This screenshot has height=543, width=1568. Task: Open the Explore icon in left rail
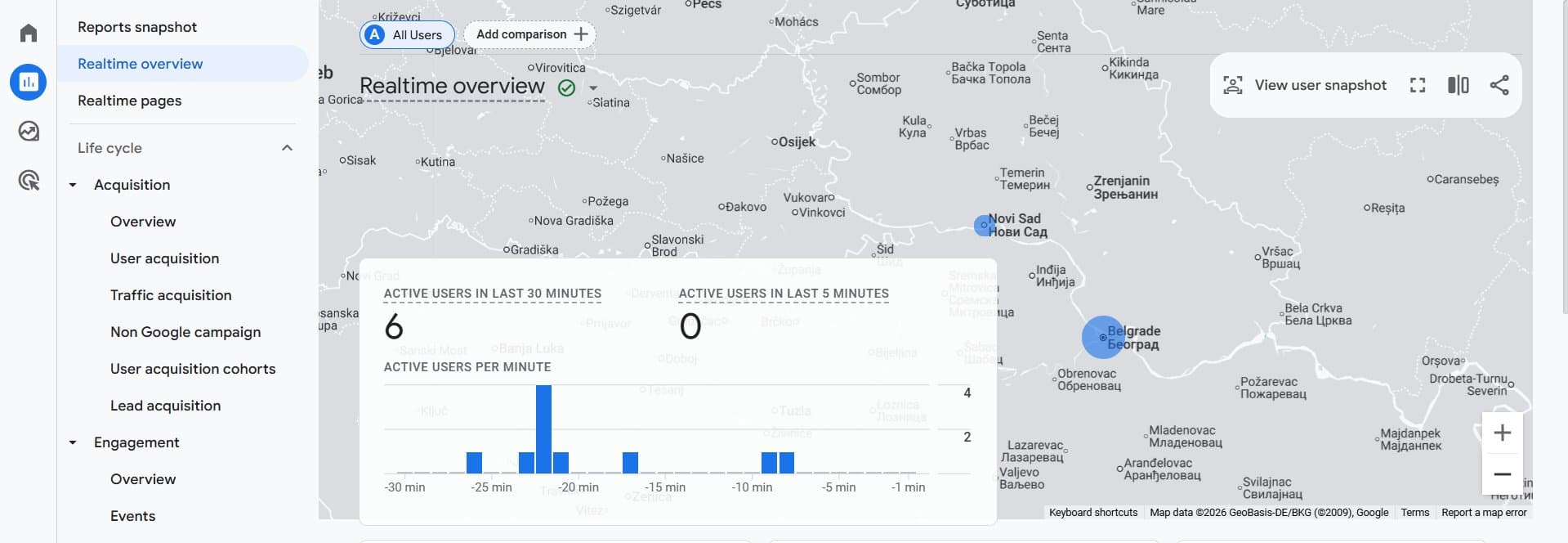click(29, 131)
